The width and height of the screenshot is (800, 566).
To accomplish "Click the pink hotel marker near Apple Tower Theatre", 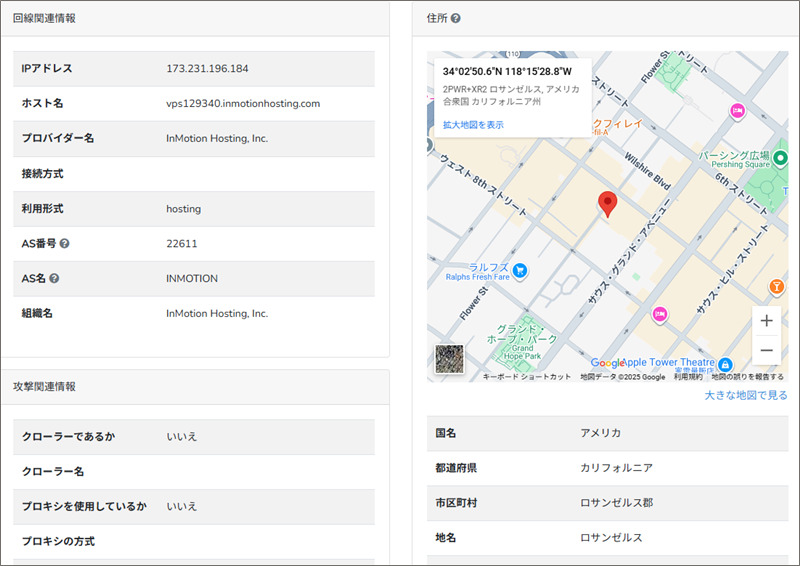I will coord(659,314).
